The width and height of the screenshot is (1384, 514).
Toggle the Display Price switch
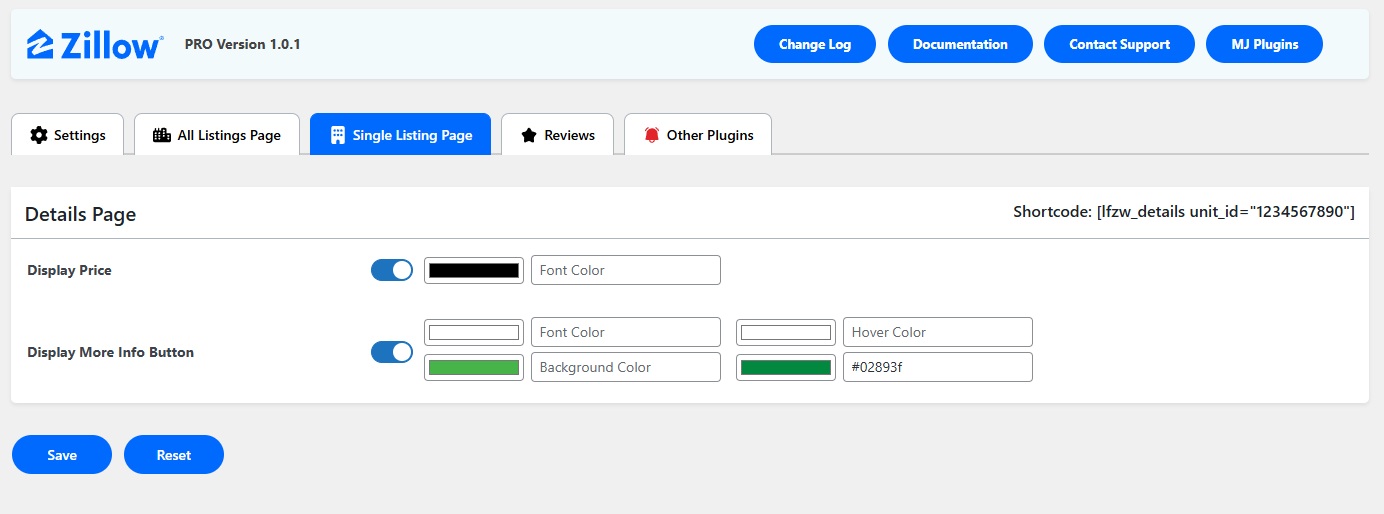[x=392, y=270]
